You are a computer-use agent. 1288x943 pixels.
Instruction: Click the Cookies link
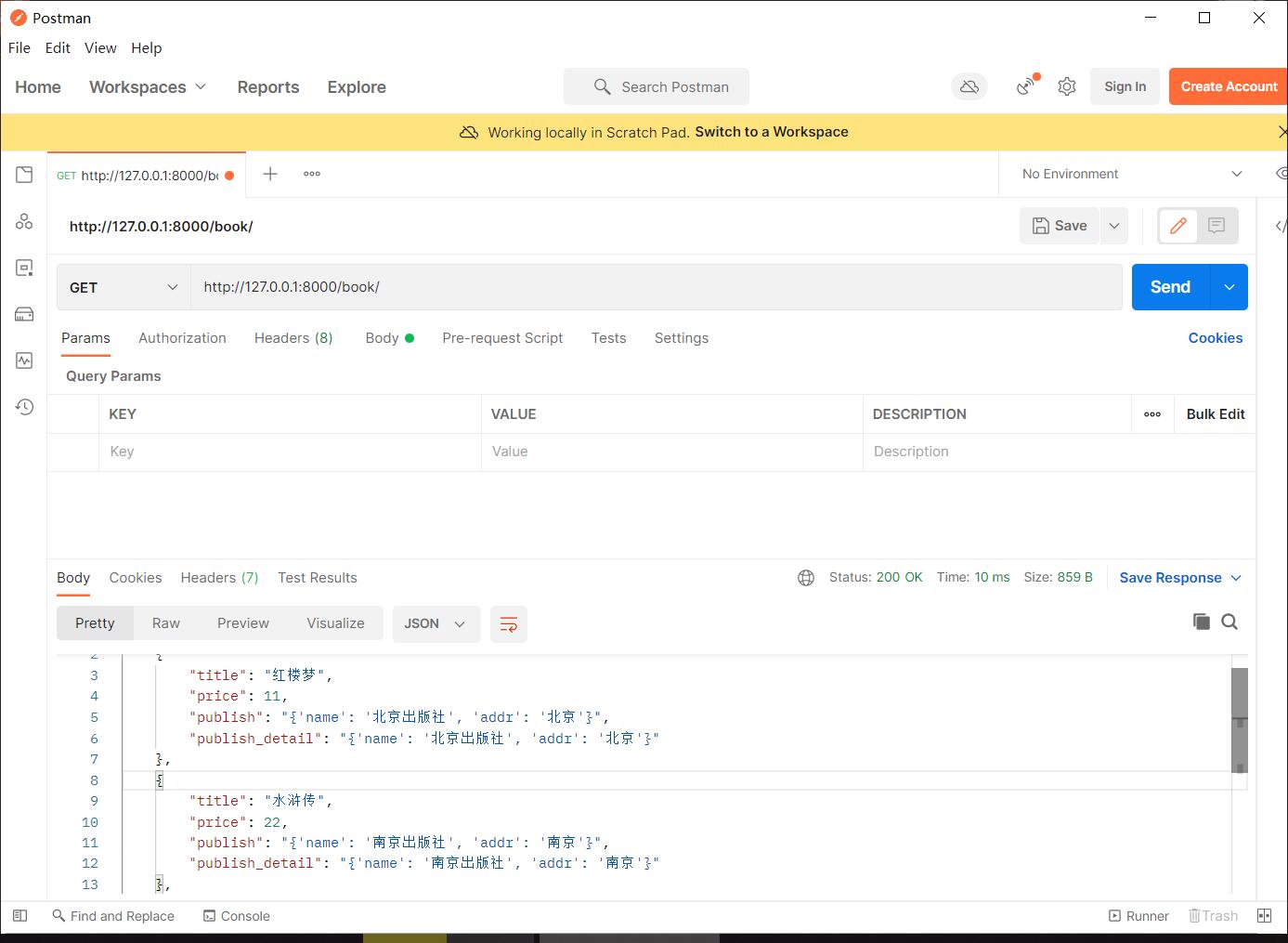pyautogui.click(x=1216, y=338)
